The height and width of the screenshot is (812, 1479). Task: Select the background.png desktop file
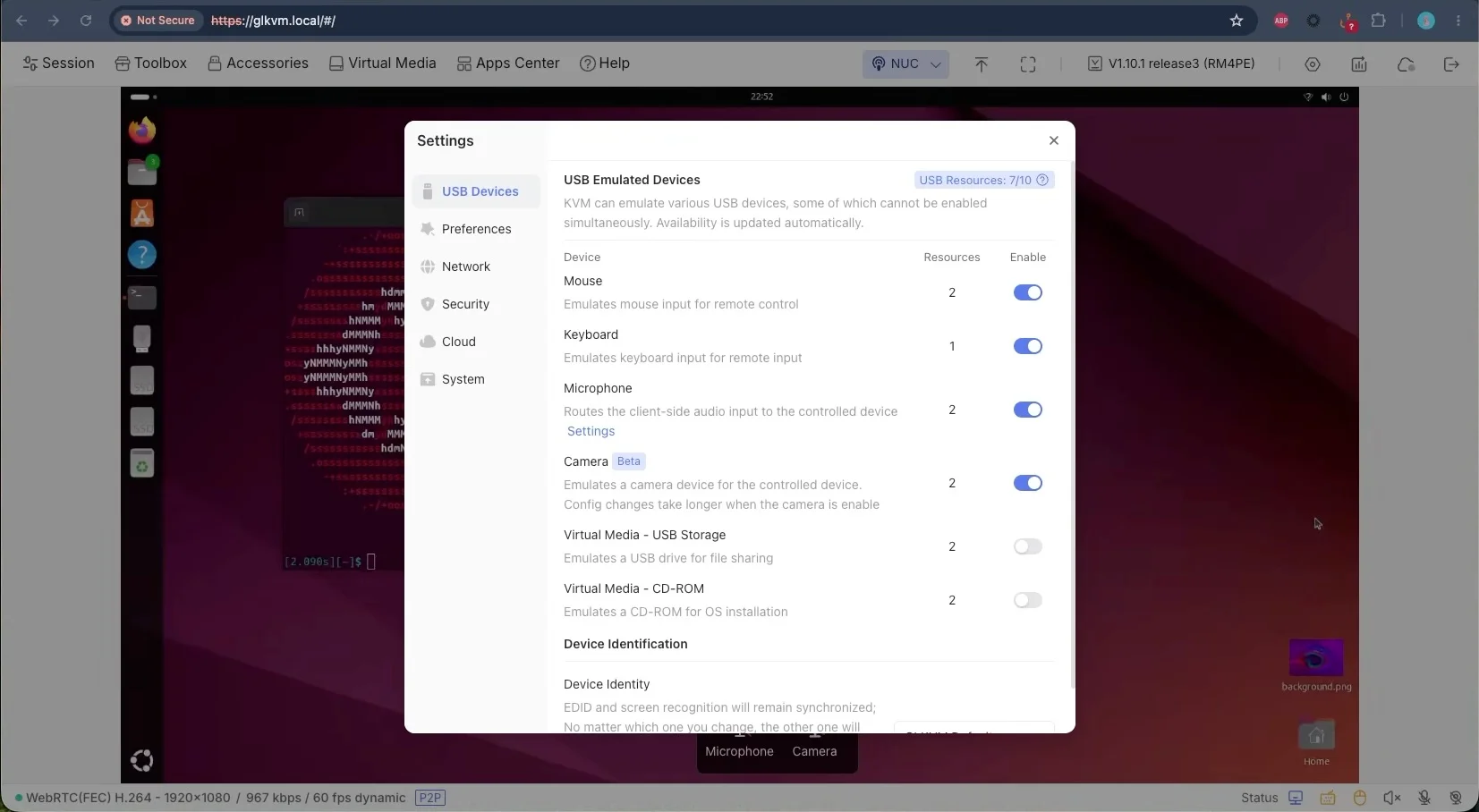(x=1316, y=665)
